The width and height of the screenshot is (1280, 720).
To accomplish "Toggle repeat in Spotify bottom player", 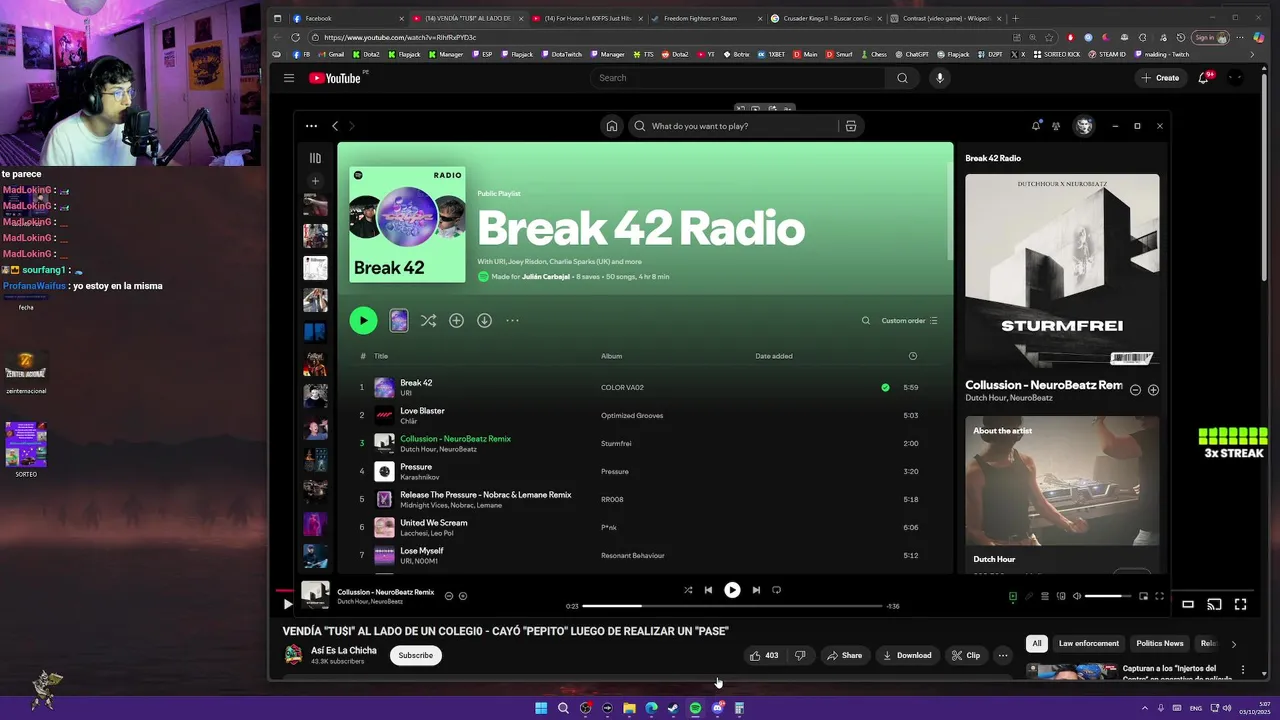I will (x=776, y=590).
